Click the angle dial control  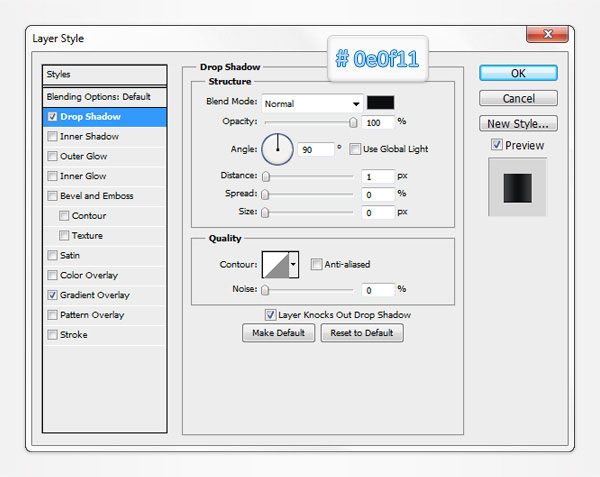[x=277, y=150]
